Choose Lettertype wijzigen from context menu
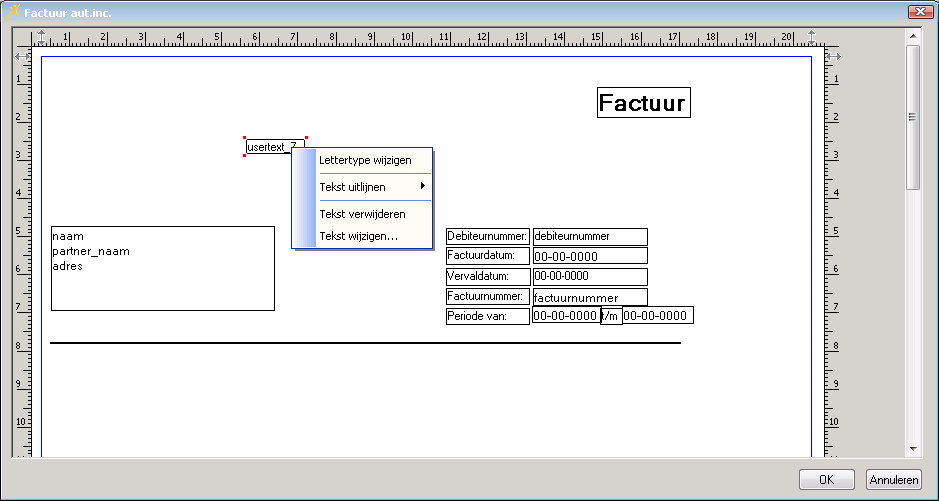The image size is (939, 501). tap(364, 160)
